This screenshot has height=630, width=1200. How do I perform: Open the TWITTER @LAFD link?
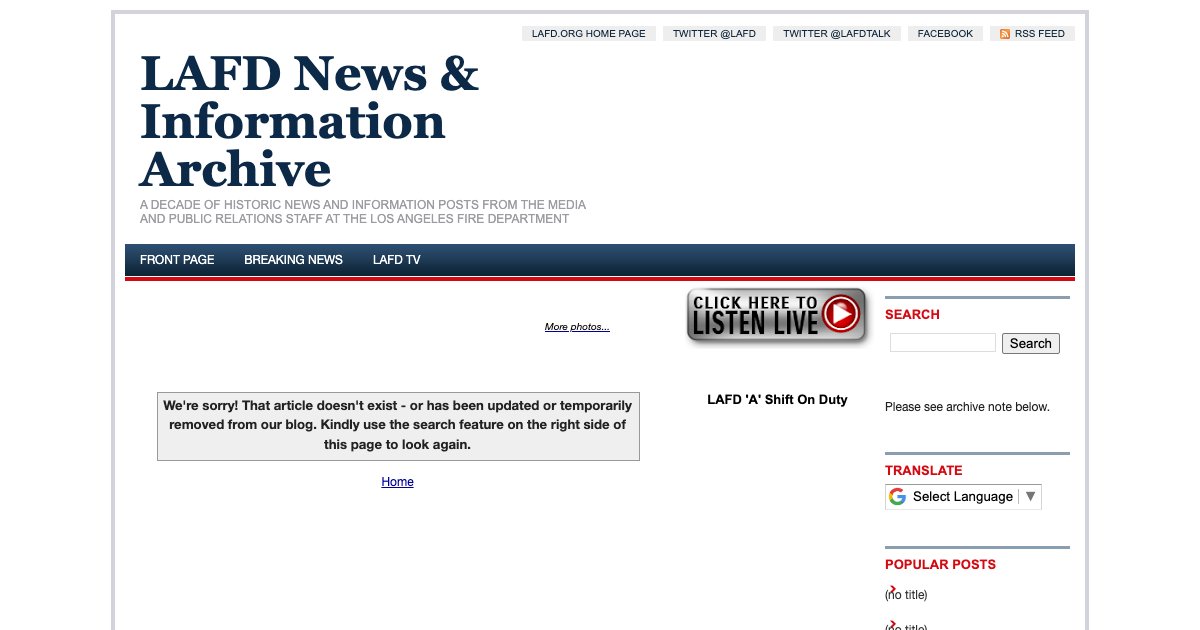pyautogui.click(x=714, y=34)
